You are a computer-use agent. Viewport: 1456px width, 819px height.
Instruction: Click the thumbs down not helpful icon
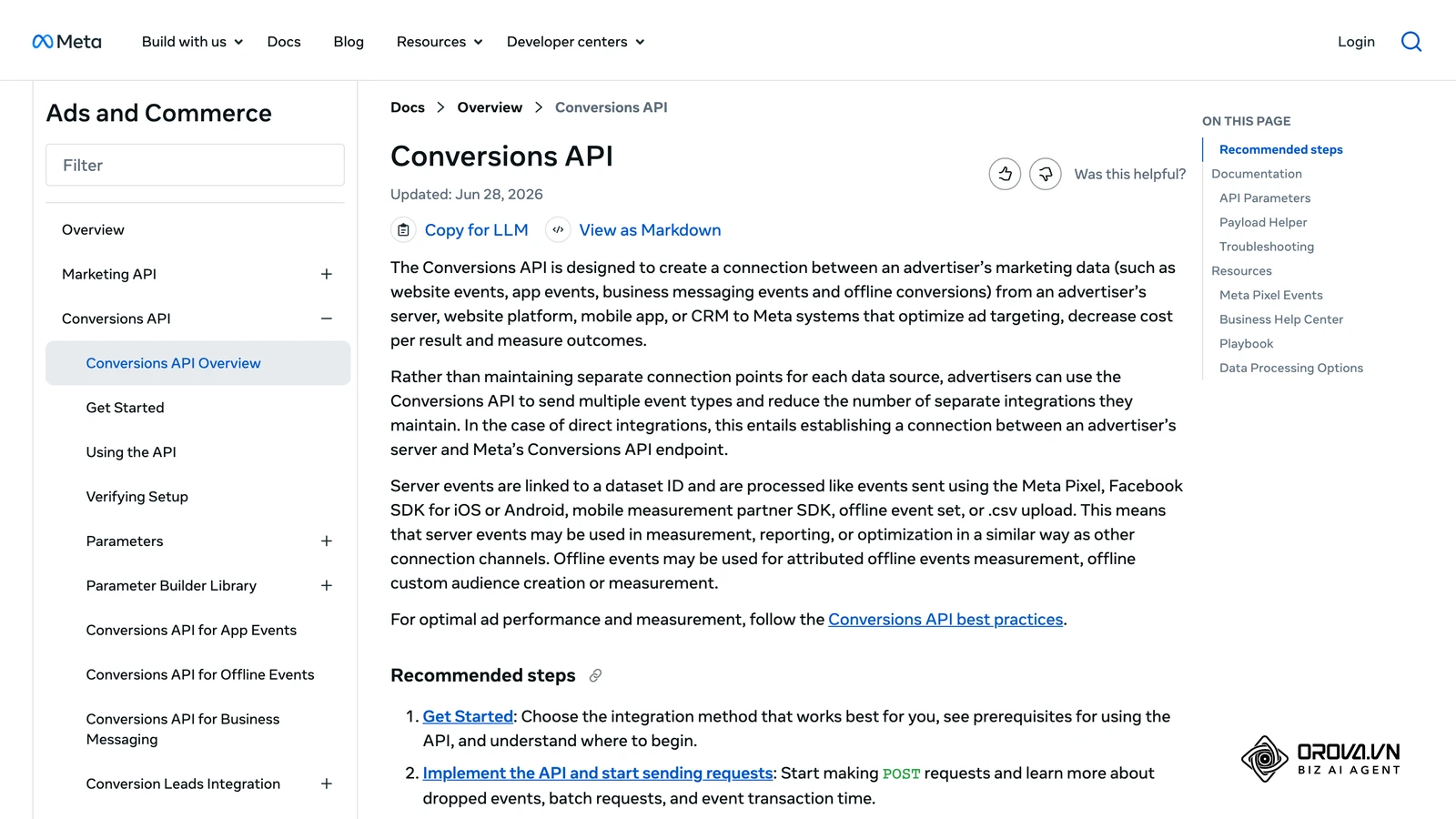pos(1046,174)
